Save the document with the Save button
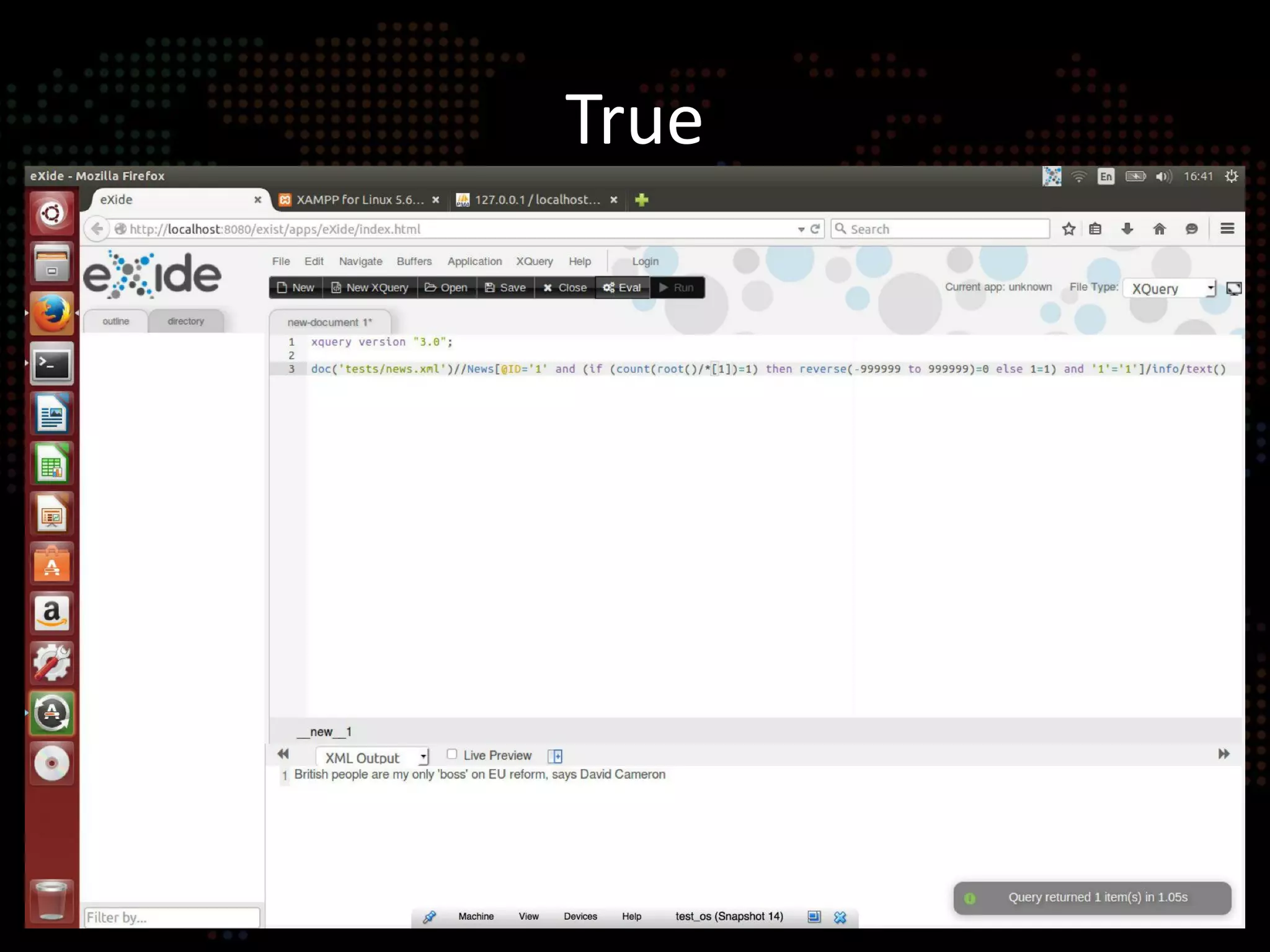The height and width of the screenshot is (952, 1270). pos(505,288)
